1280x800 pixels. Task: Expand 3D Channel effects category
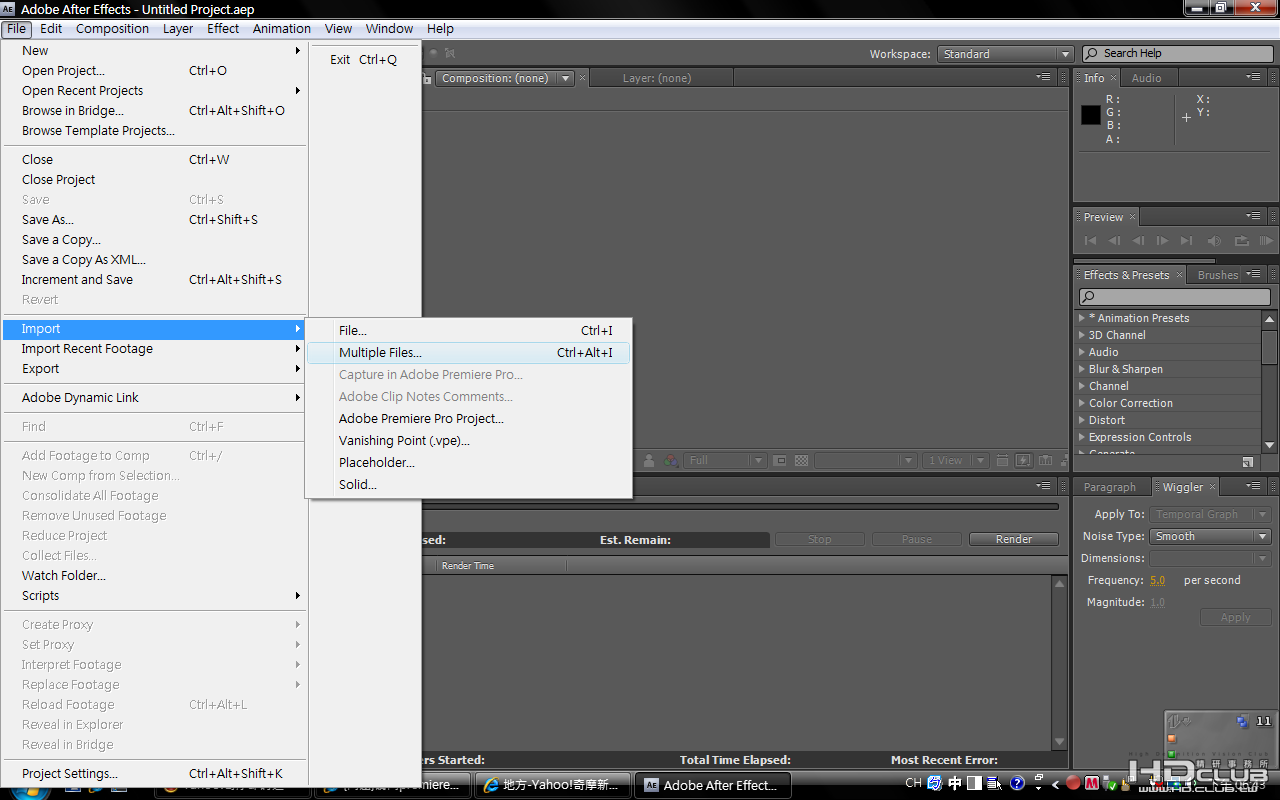(1082, 335)
